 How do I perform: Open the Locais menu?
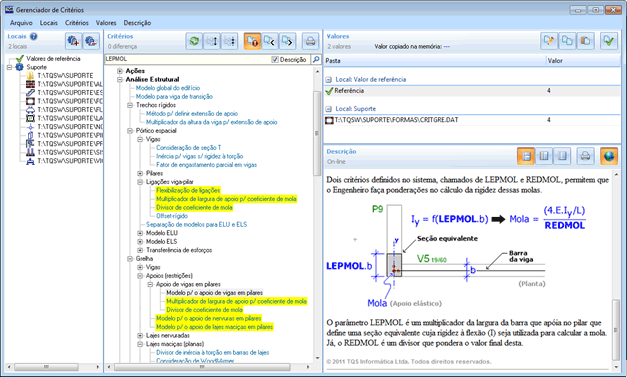(x=49, y=23)
